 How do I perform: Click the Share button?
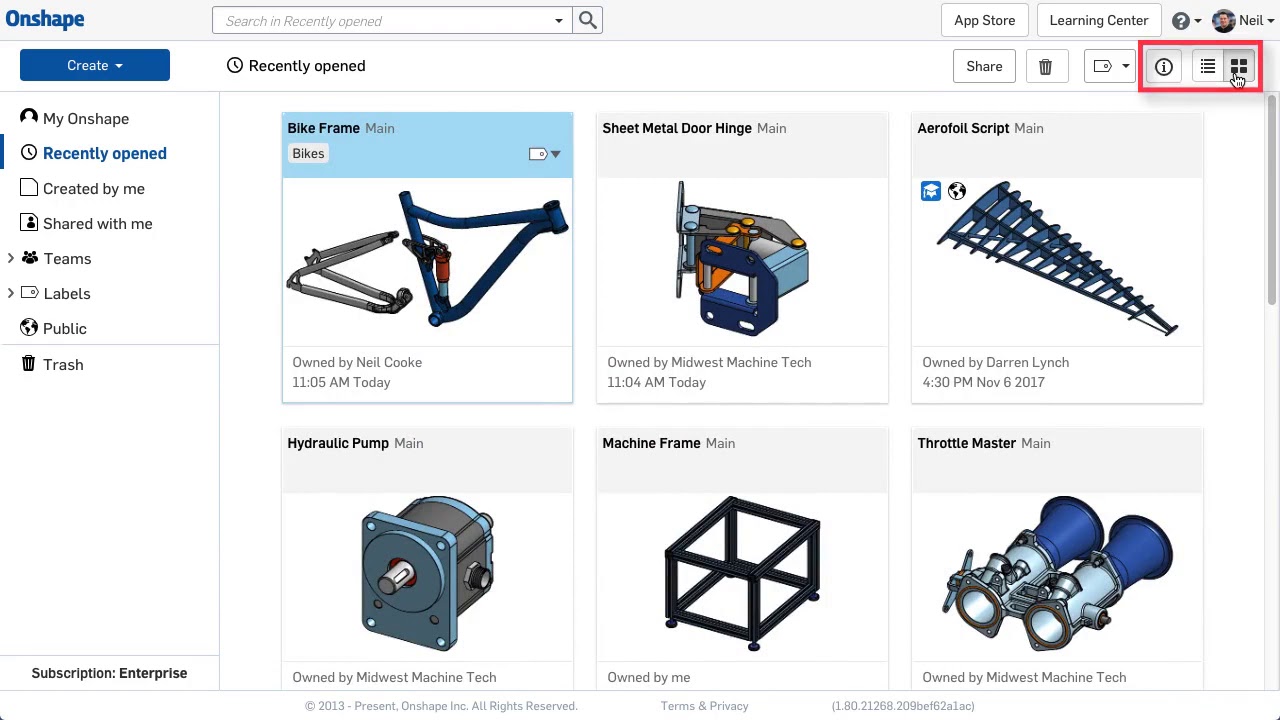(x=984, y=66)
